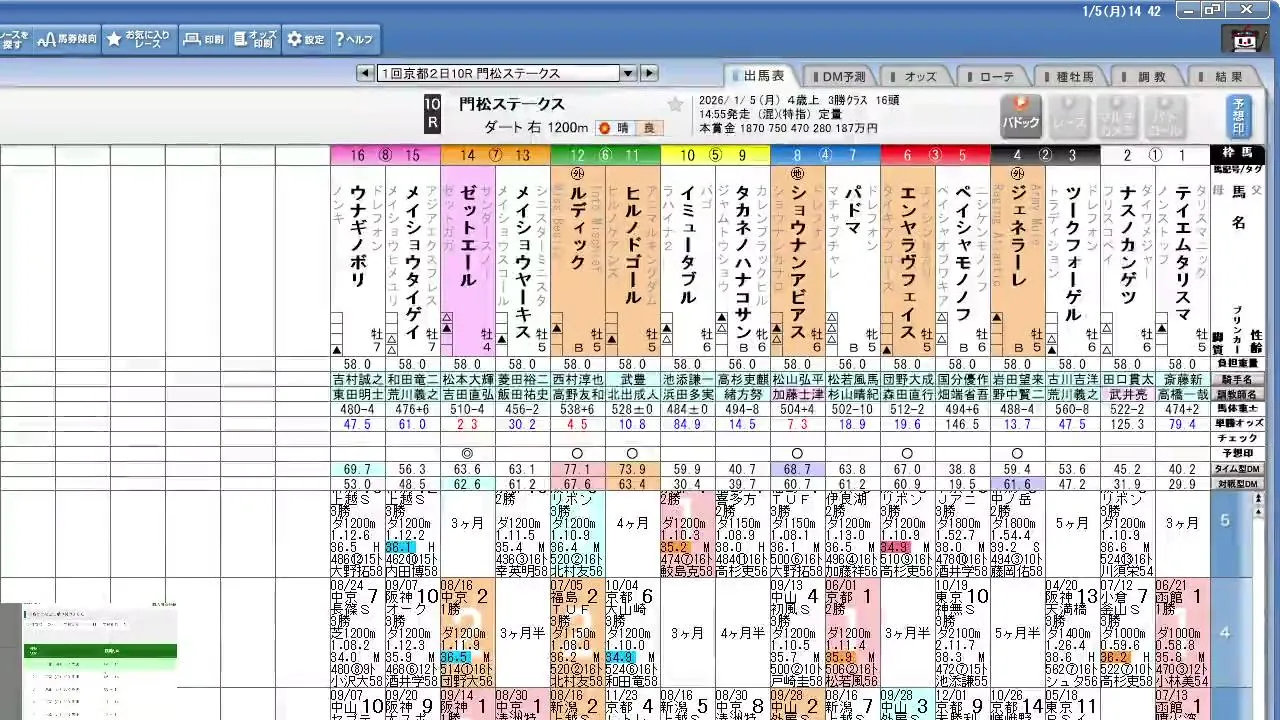Open the ヘルプ help item
1280x720 pixels.
click(x=353, y=39)
